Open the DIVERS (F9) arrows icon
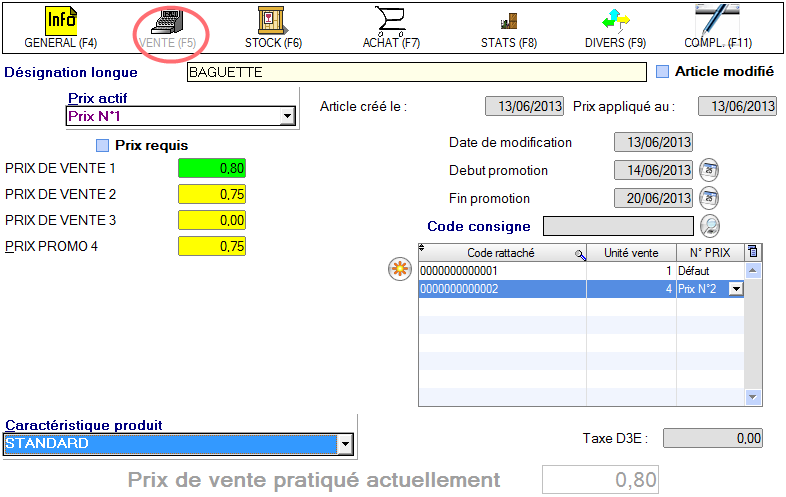The height and width of the screenshot is (497, 786). (616, 21)
